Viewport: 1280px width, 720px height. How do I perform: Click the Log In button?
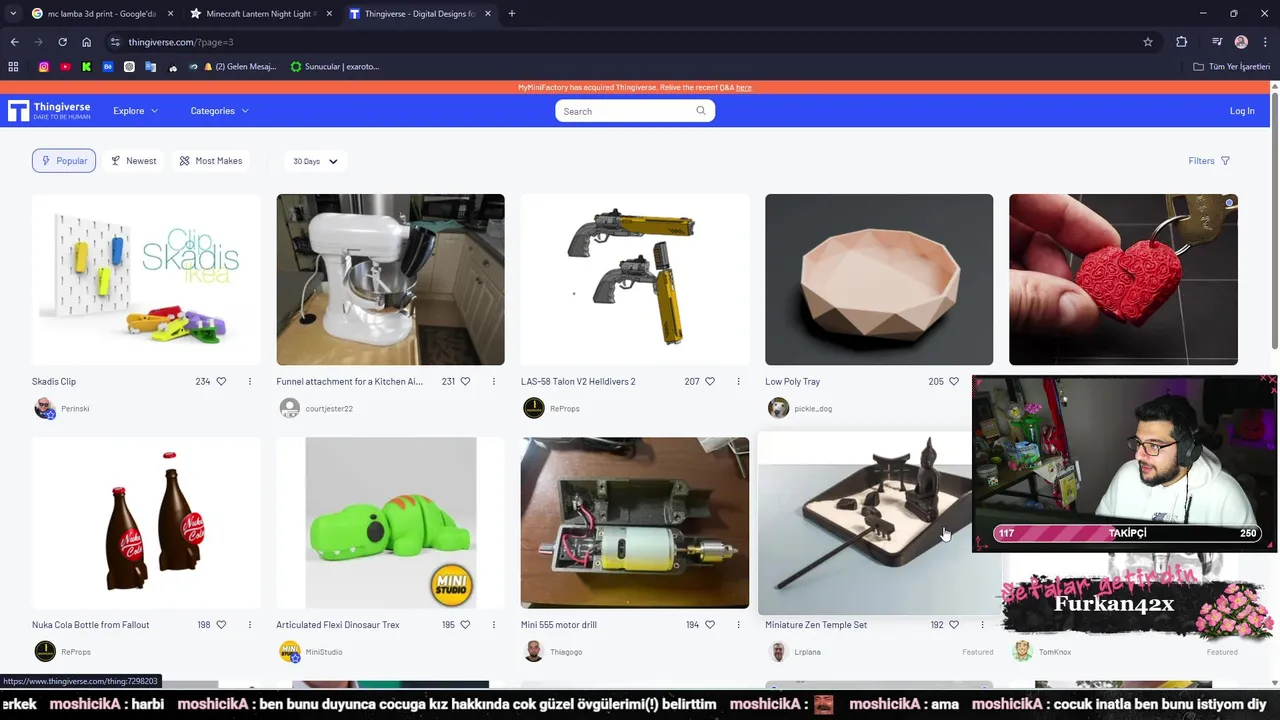pos(1242,111)
